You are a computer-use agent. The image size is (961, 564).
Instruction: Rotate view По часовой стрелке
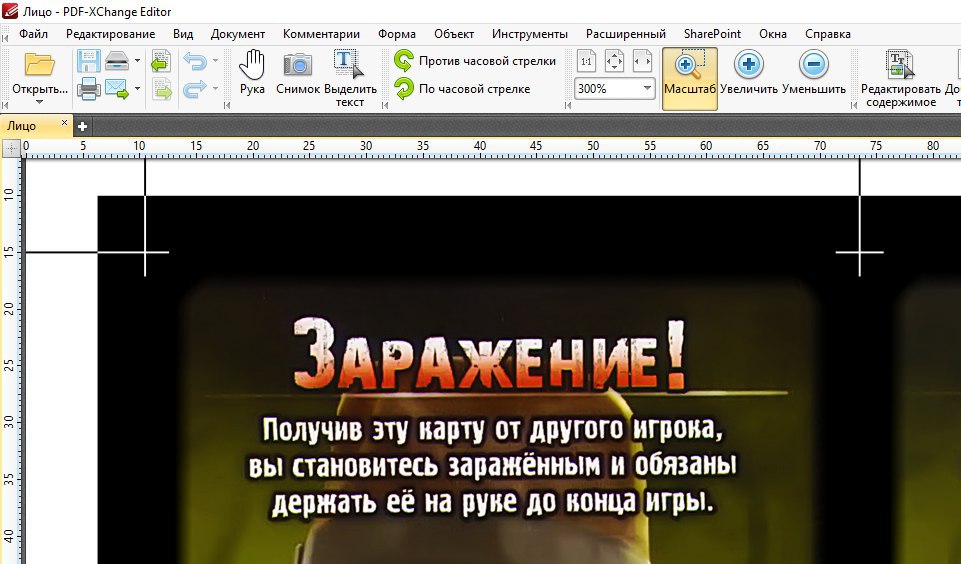[462, 88]
